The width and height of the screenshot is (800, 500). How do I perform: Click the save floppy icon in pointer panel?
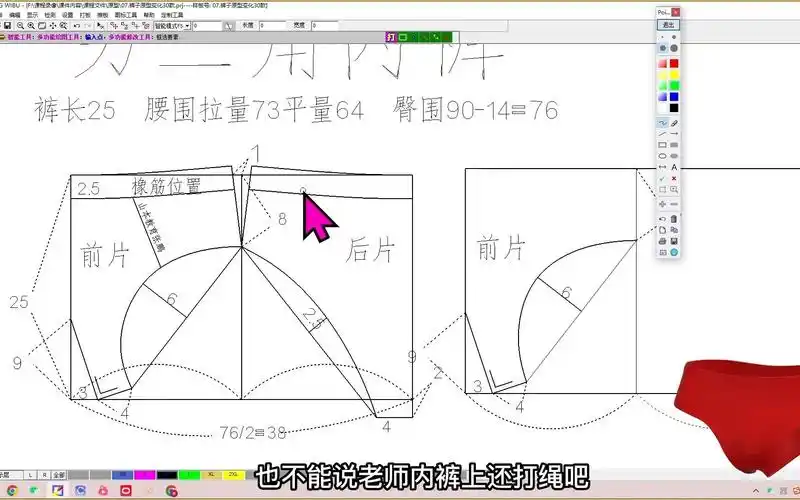pyautogui.click(x=674, y=241)
